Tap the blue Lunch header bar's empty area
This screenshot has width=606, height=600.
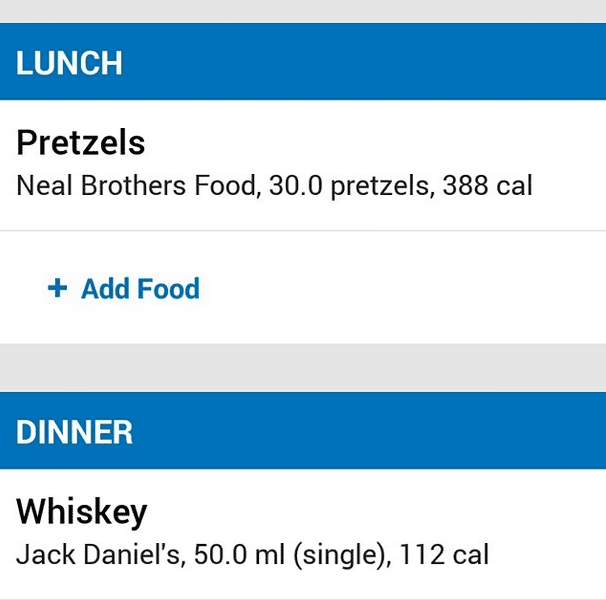coord(400,62)
